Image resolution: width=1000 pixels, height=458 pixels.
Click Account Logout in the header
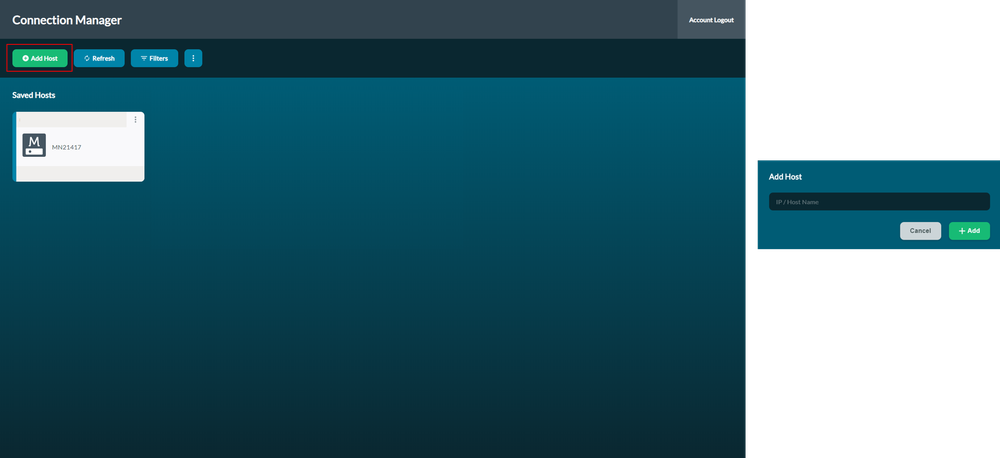click(x=711, y=20)
